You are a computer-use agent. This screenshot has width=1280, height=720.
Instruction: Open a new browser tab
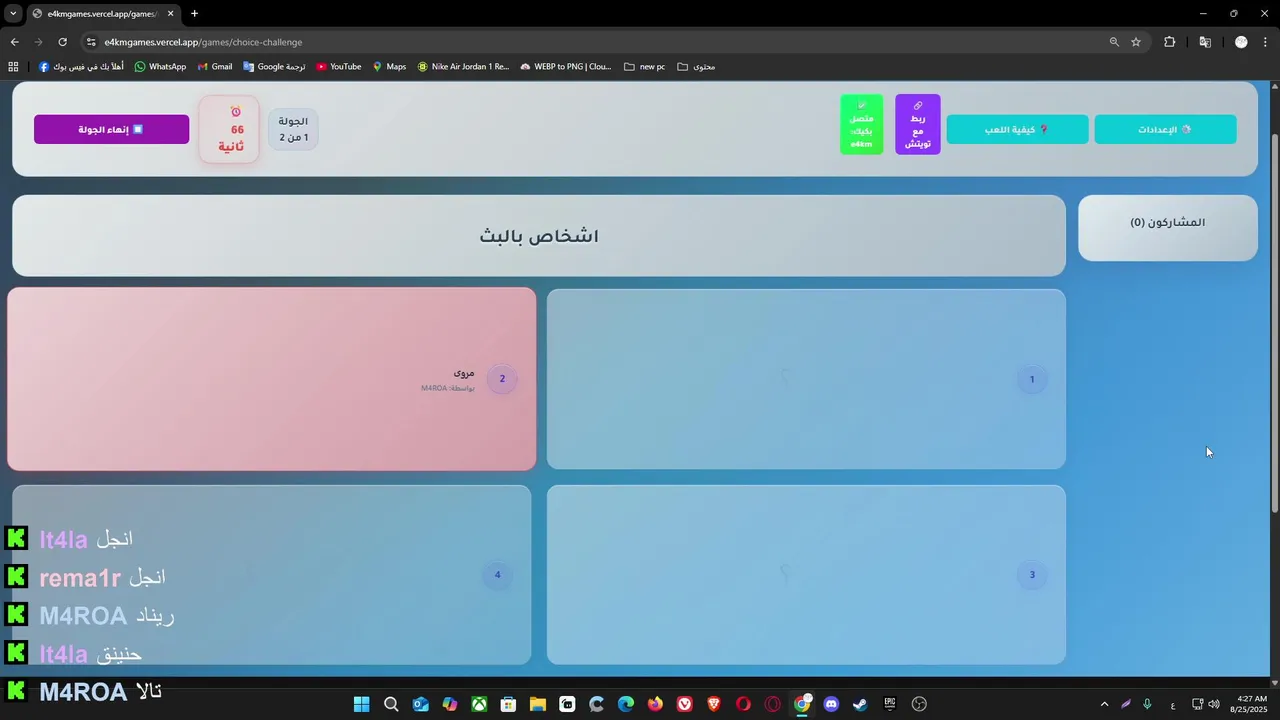[194, 14]
